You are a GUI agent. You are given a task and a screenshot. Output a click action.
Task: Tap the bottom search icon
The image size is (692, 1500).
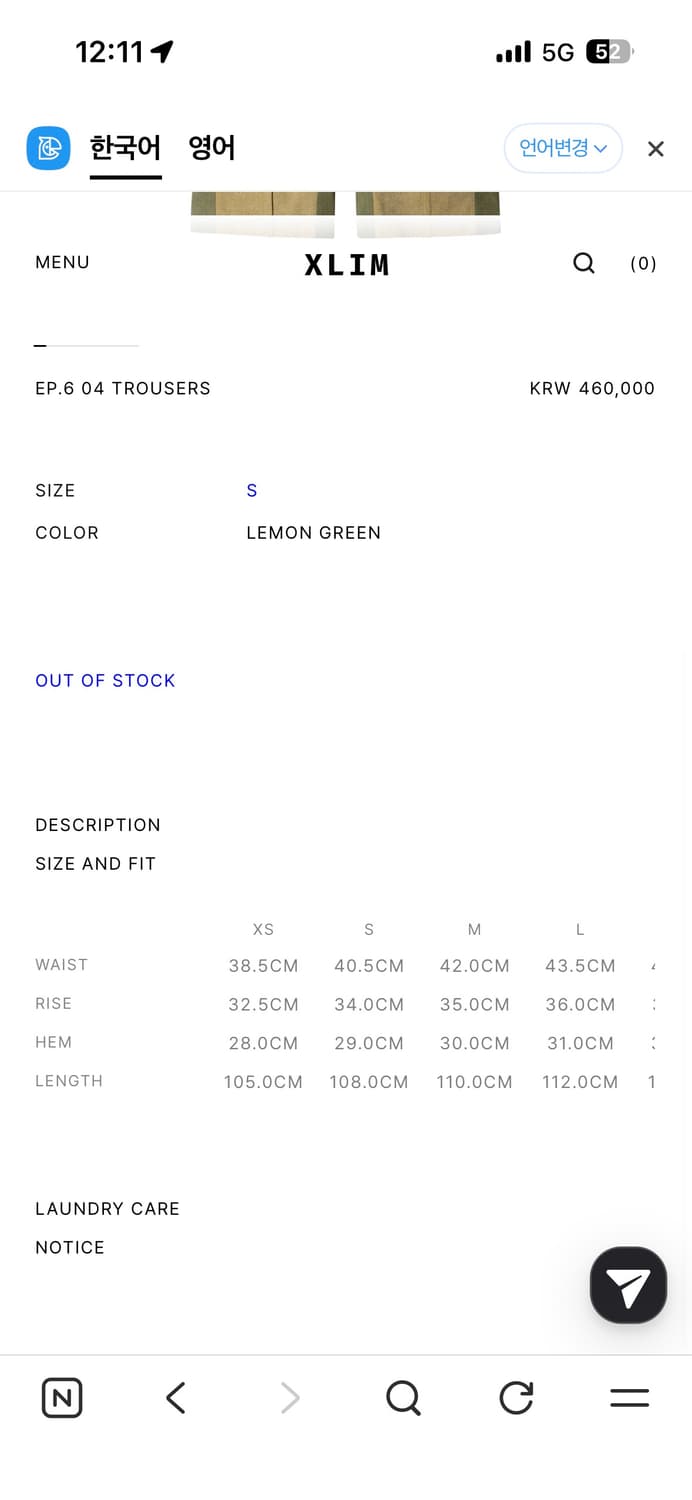403,1397
